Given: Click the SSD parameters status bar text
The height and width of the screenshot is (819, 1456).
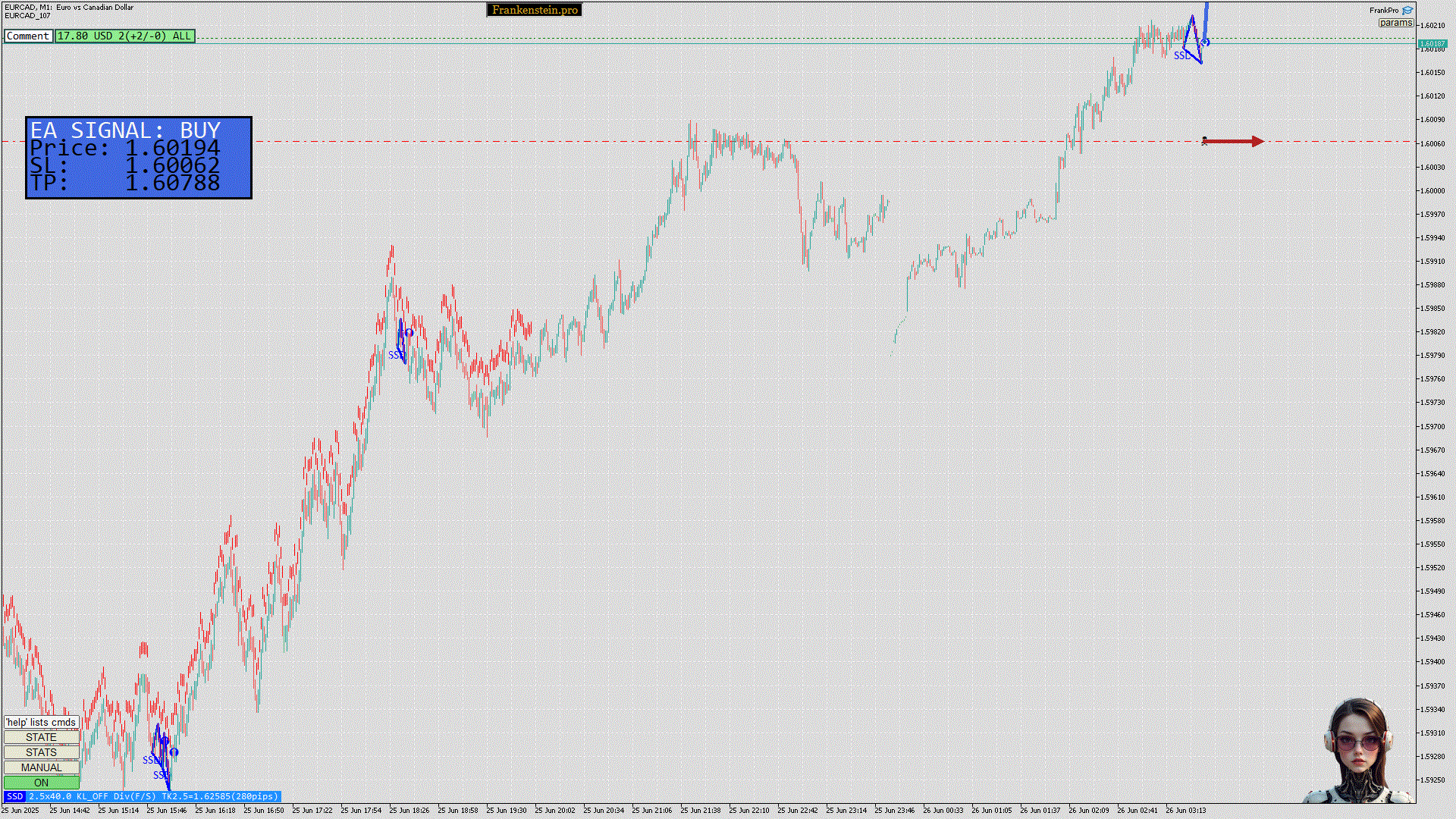Looking at the screenshot, I should (x=153, y=796).
